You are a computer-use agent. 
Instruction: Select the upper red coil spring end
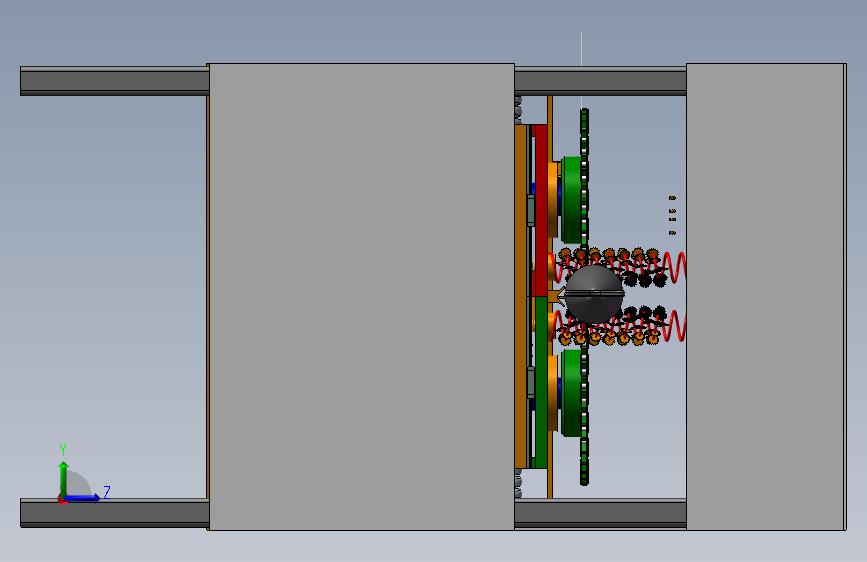[x=675, y=267]
